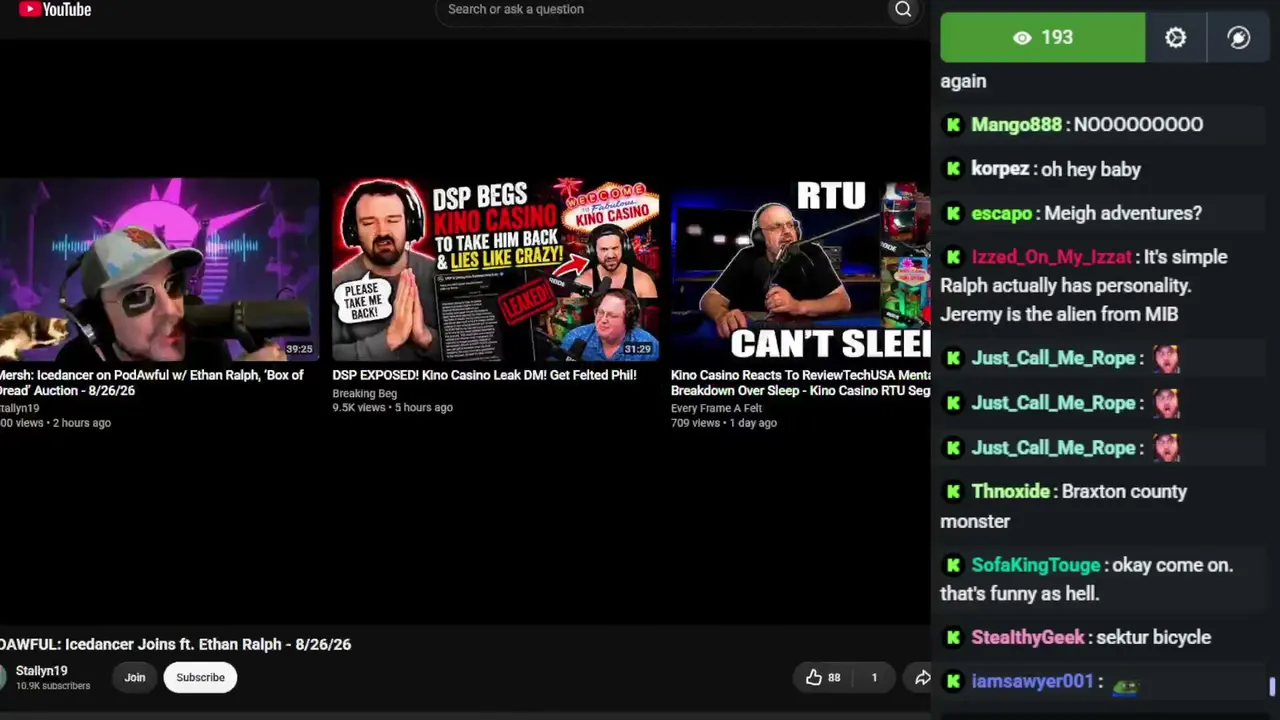The image size is (1280, 720).
Task: Click the share arrow icon
Action: (x=922, y=677)
